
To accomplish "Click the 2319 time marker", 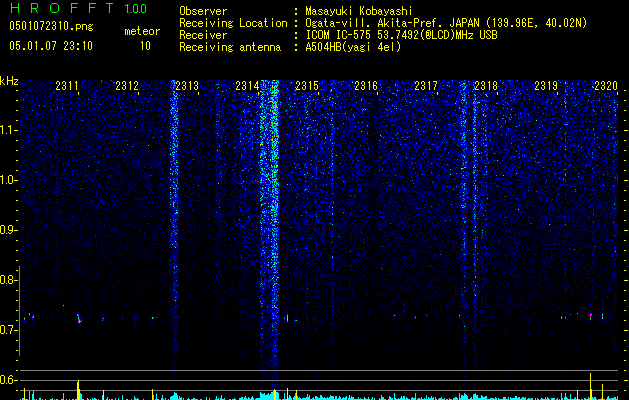I will pyautogui.click(x=546, y=86).
